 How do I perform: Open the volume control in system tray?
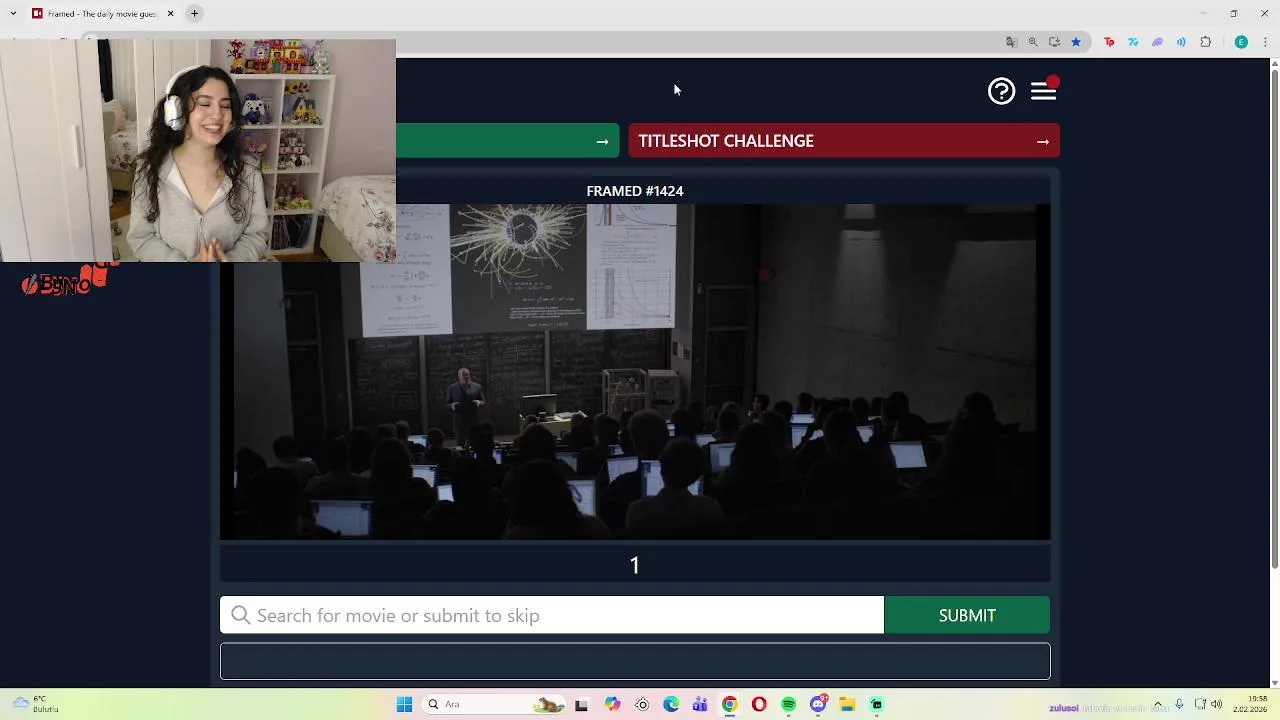click(x=1216, y=705)
